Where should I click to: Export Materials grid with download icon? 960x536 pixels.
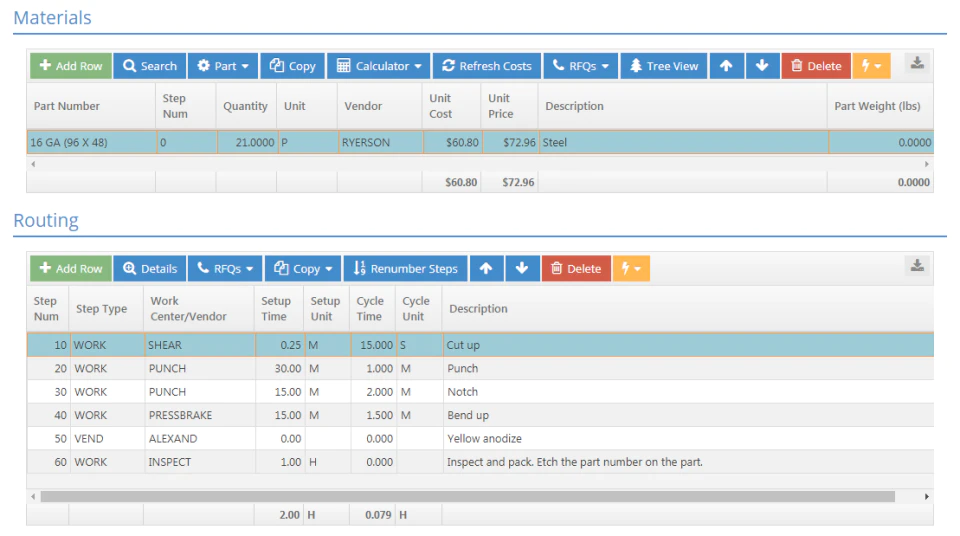click(917, 63)
